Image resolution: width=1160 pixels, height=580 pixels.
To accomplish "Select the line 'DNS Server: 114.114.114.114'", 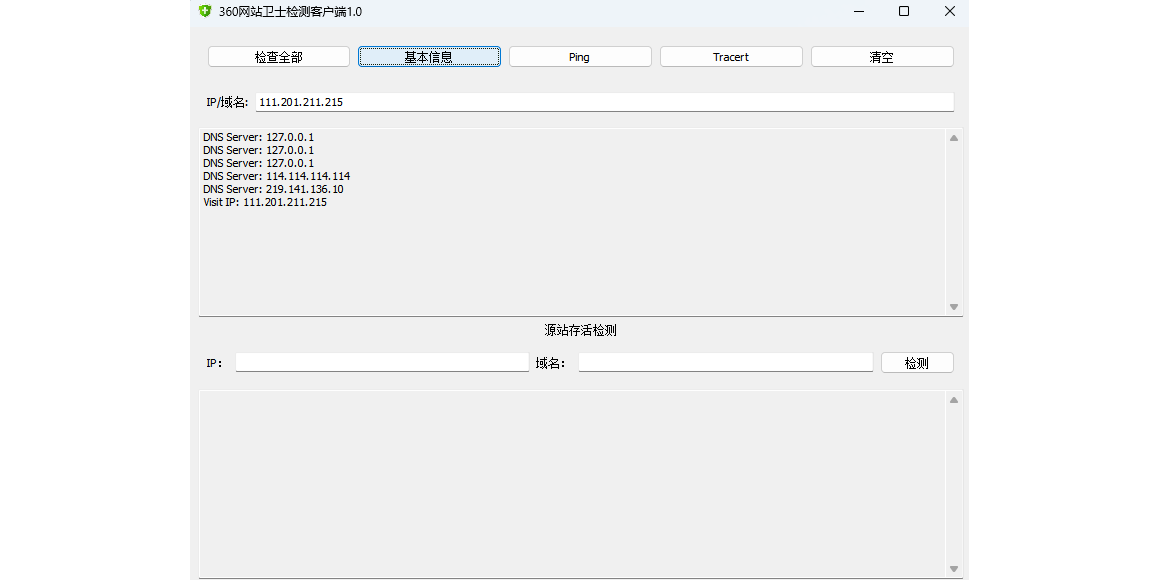I will 277,176.
